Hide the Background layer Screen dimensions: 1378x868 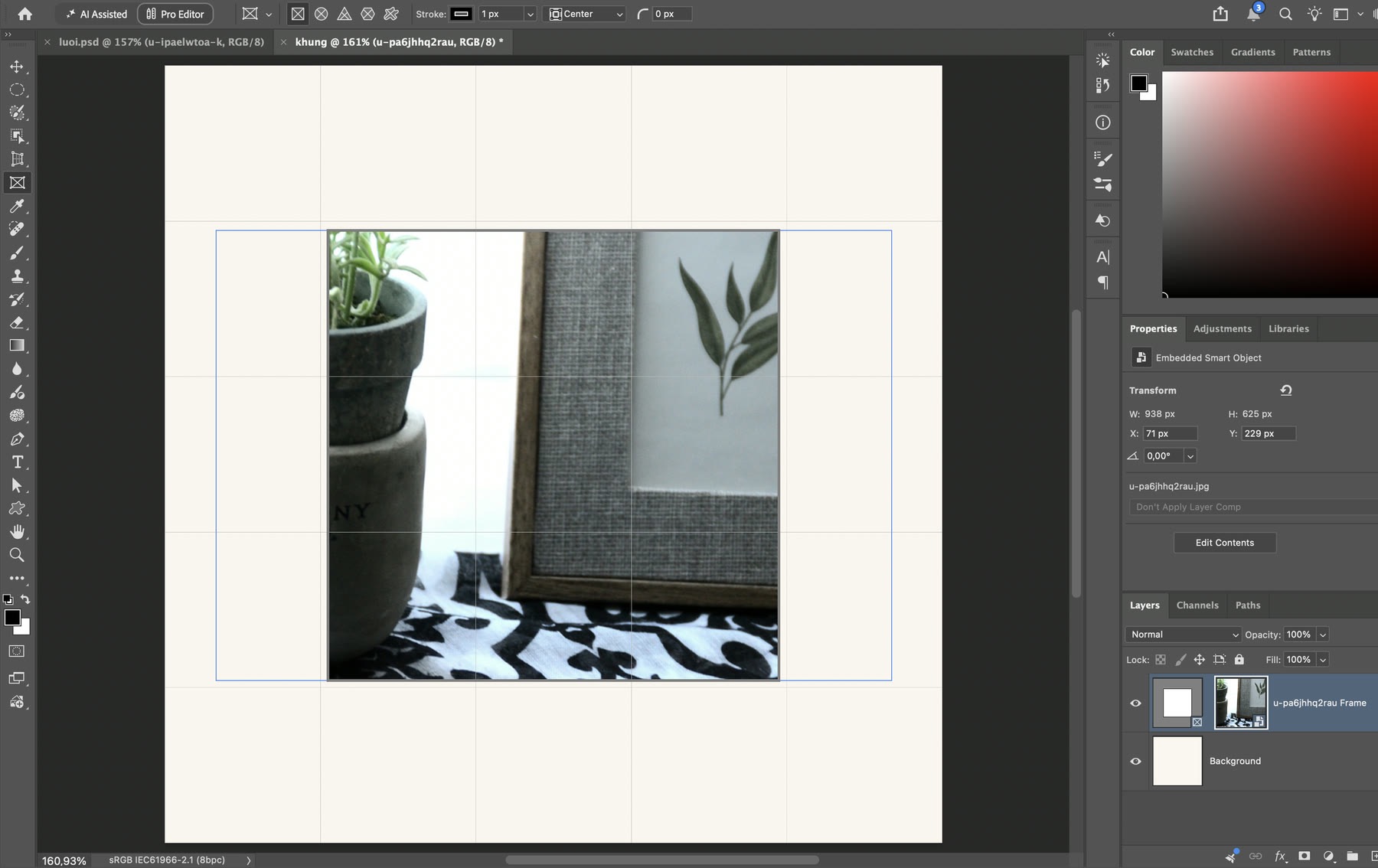coord(1136,761)
